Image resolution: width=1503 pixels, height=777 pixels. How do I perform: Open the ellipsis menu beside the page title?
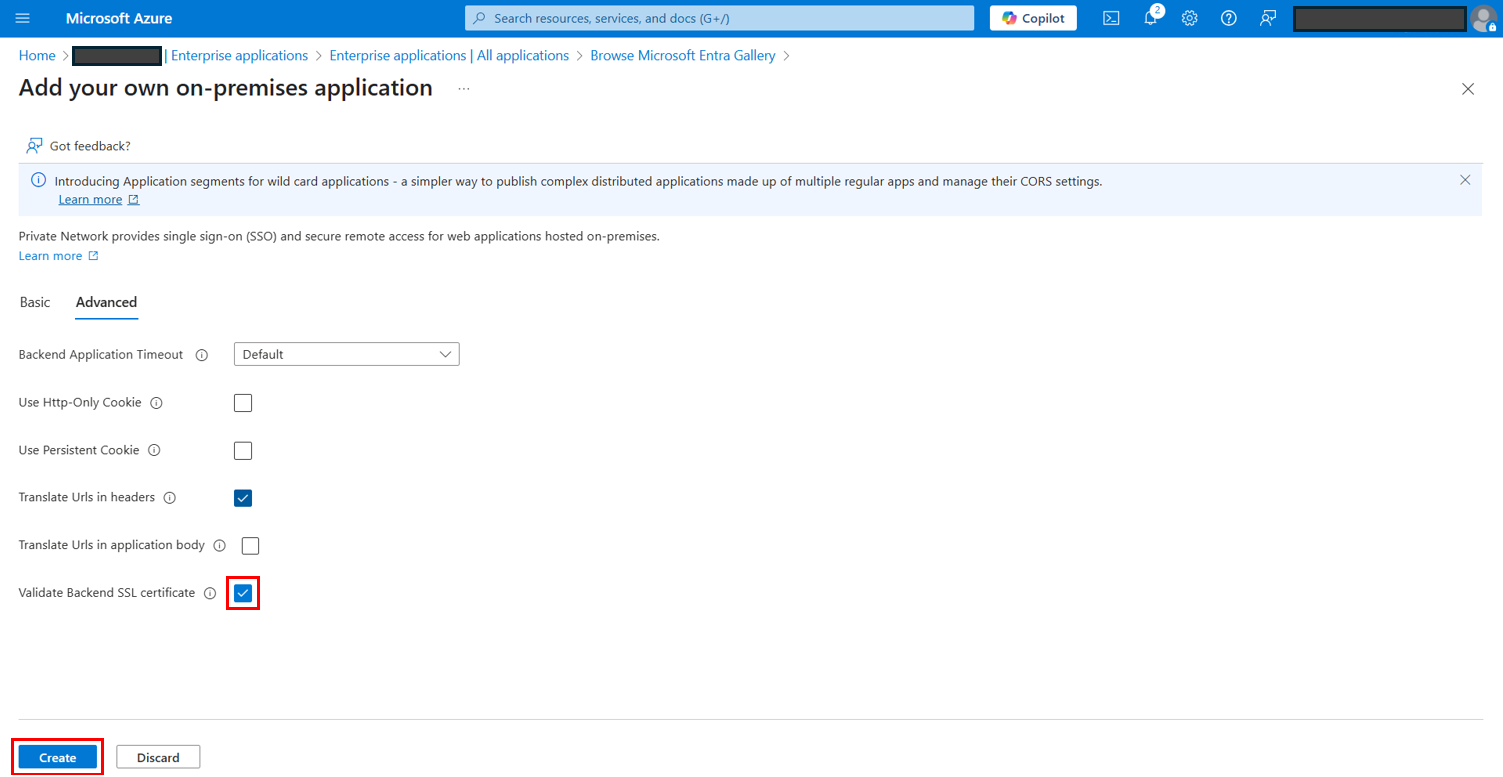coord(464,89)
